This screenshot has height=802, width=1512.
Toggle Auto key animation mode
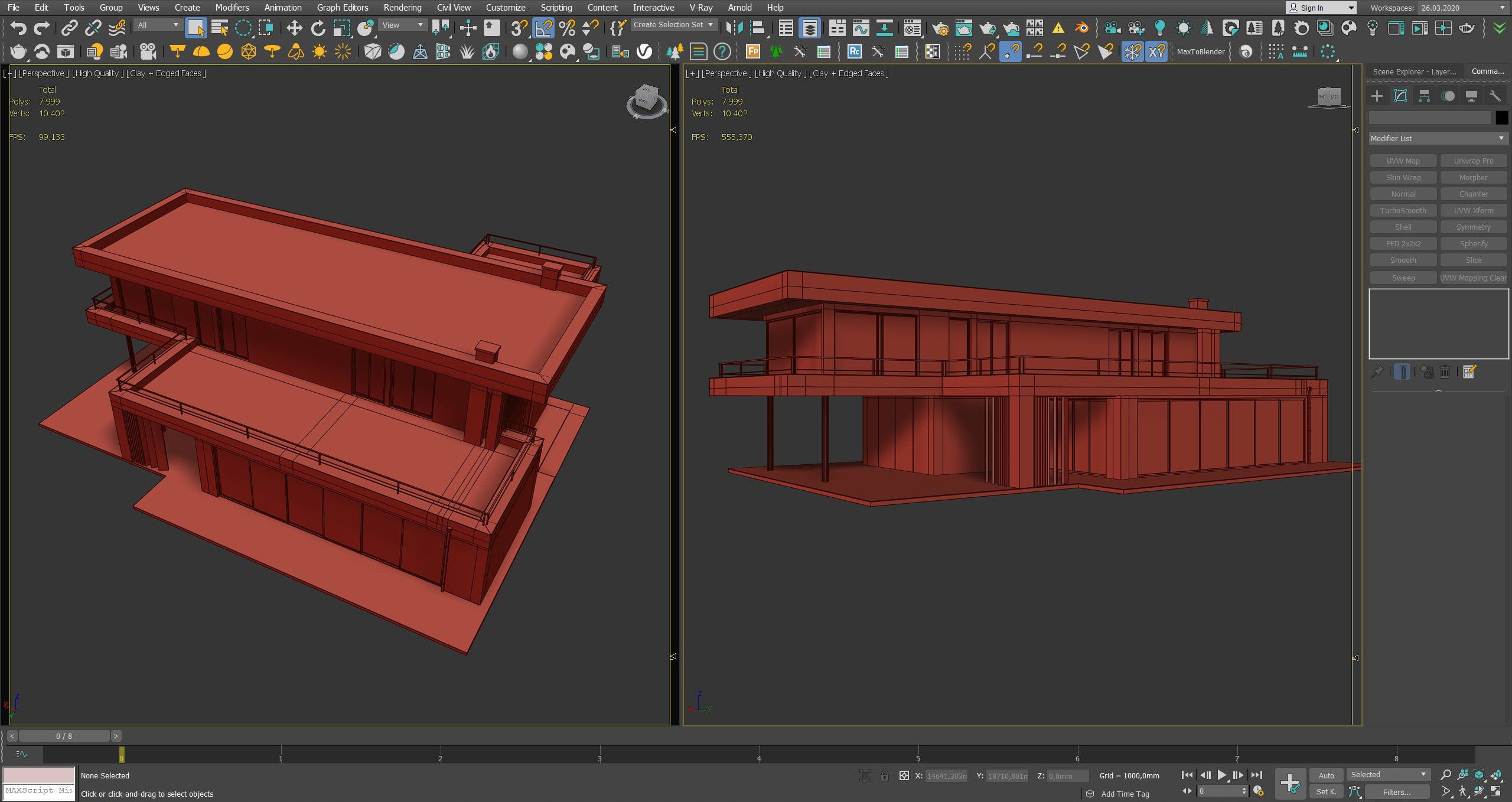[1326, 775]
